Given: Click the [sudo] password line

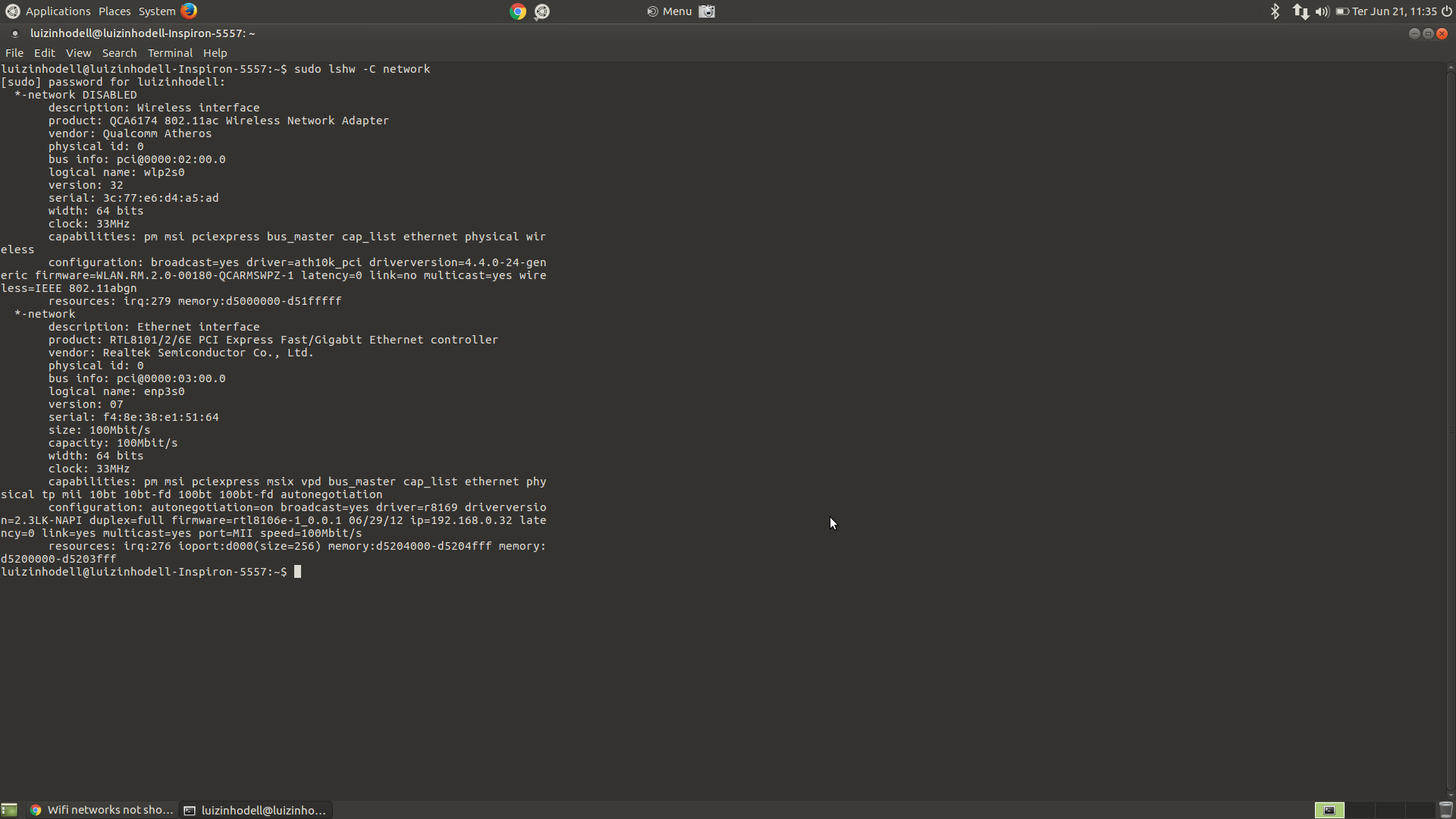Looking at the screenshot, I should [113, 82].
